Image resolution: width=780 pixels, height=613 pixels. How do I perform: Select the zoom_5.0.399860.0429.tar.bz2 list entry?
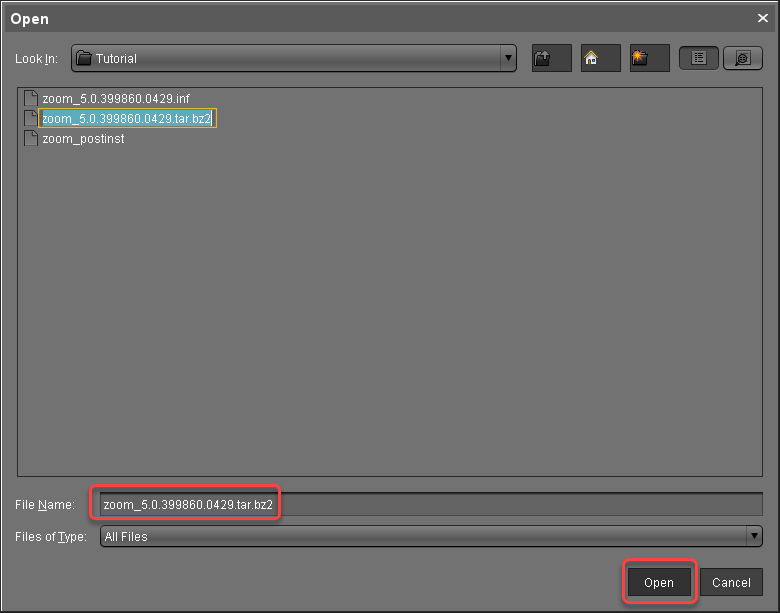[127, 119]
